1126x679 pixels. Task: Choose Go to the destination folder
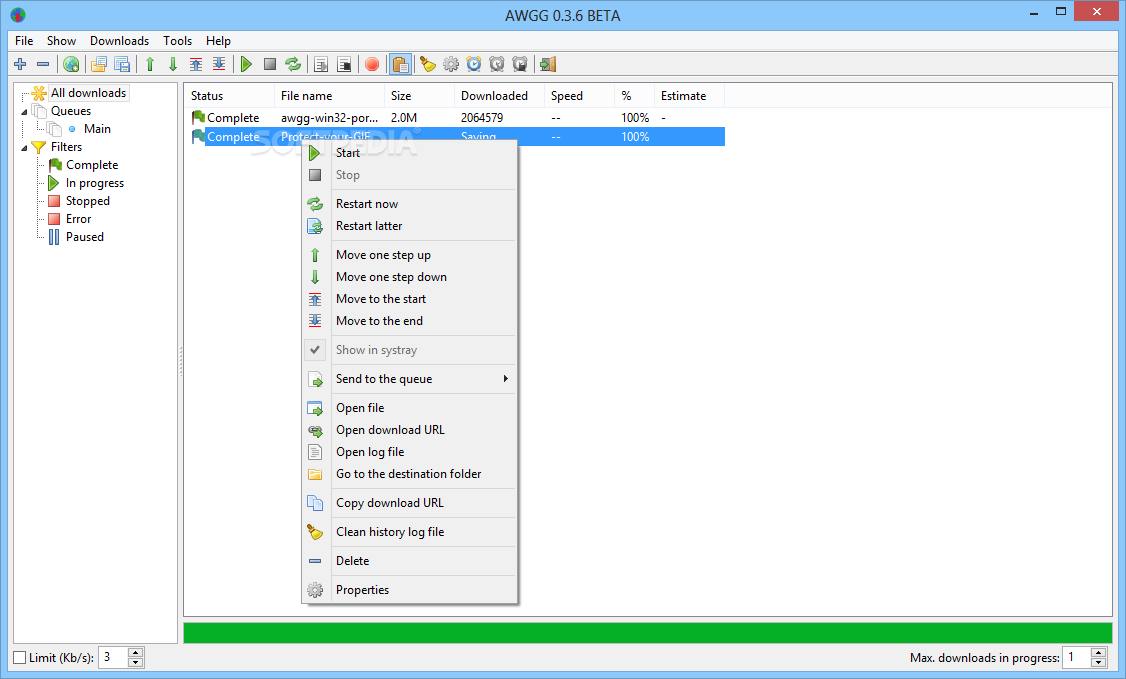pyautogui.click(x=409, y=474)
